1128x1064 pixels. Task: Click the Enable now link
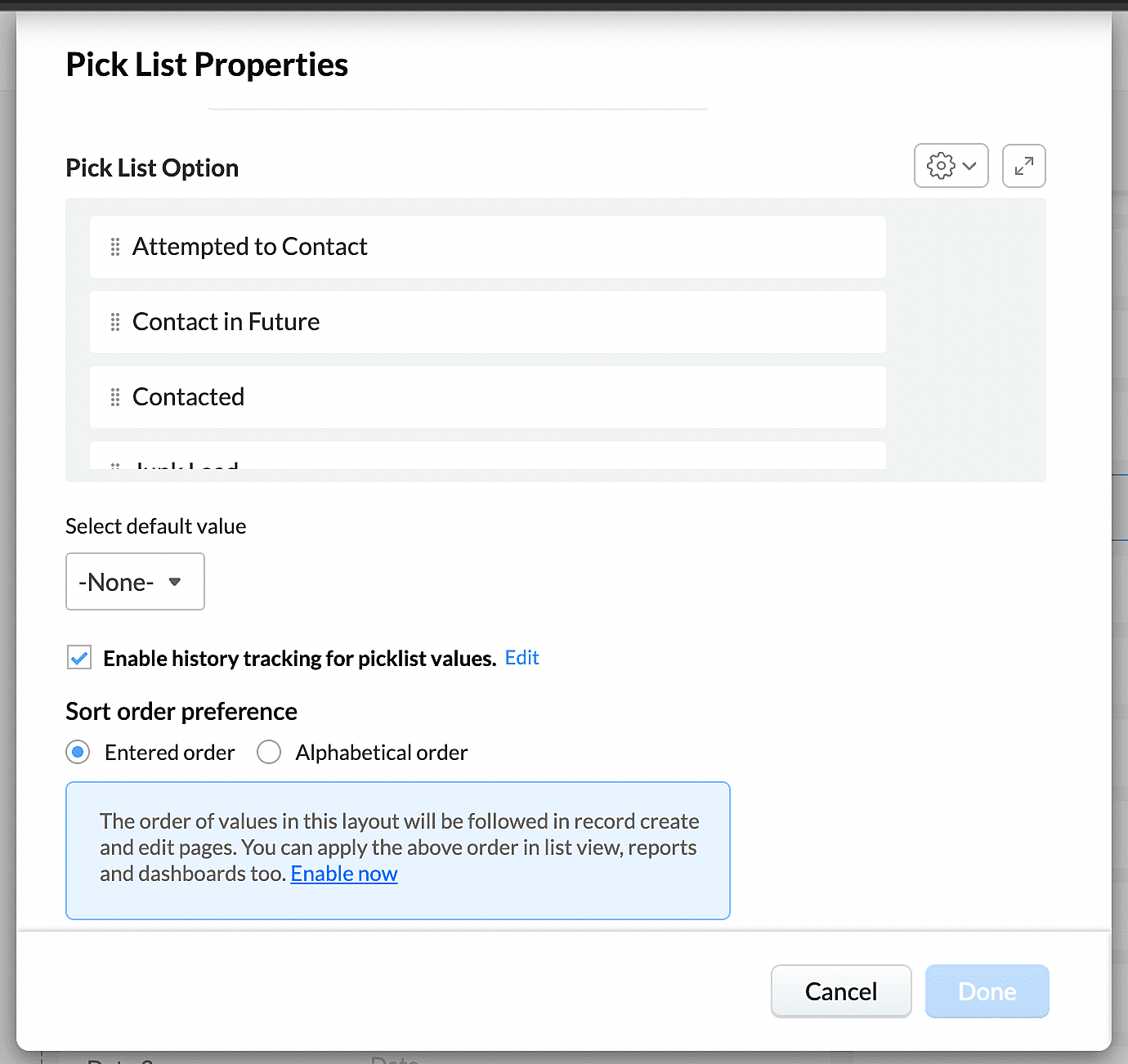[344, 874]
